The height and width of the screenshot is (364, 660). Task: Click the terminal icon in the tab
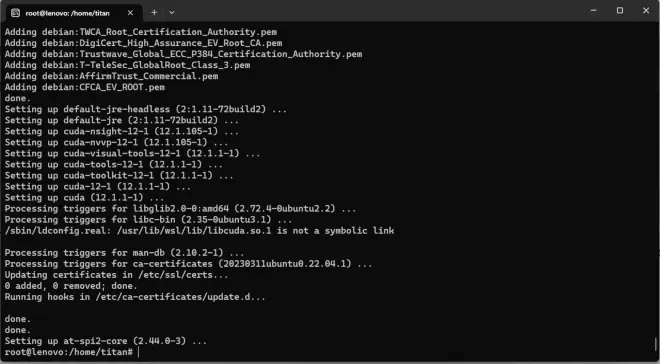click(x=15, y=13)
